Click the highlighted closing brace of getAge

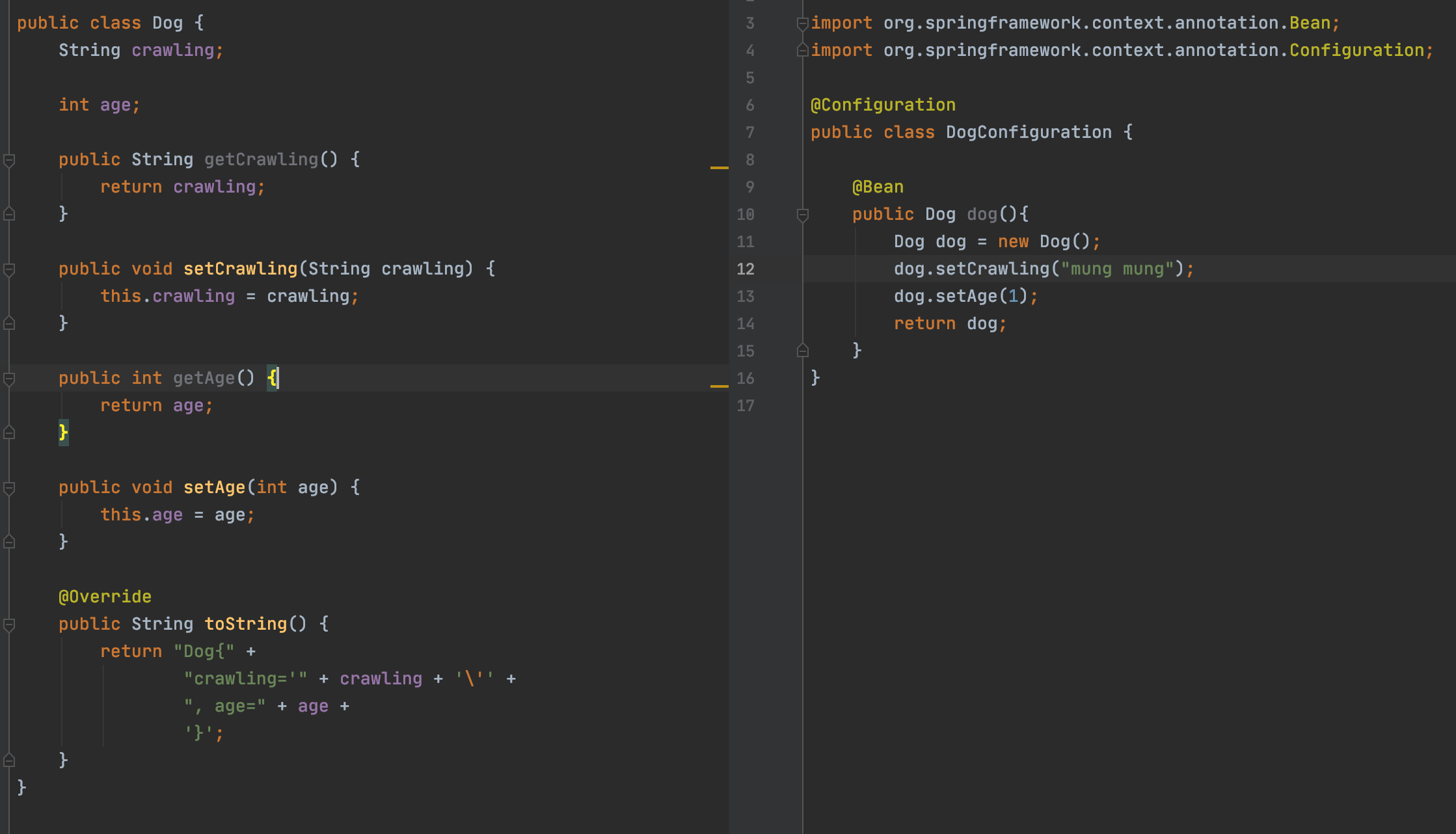point(63,433)
